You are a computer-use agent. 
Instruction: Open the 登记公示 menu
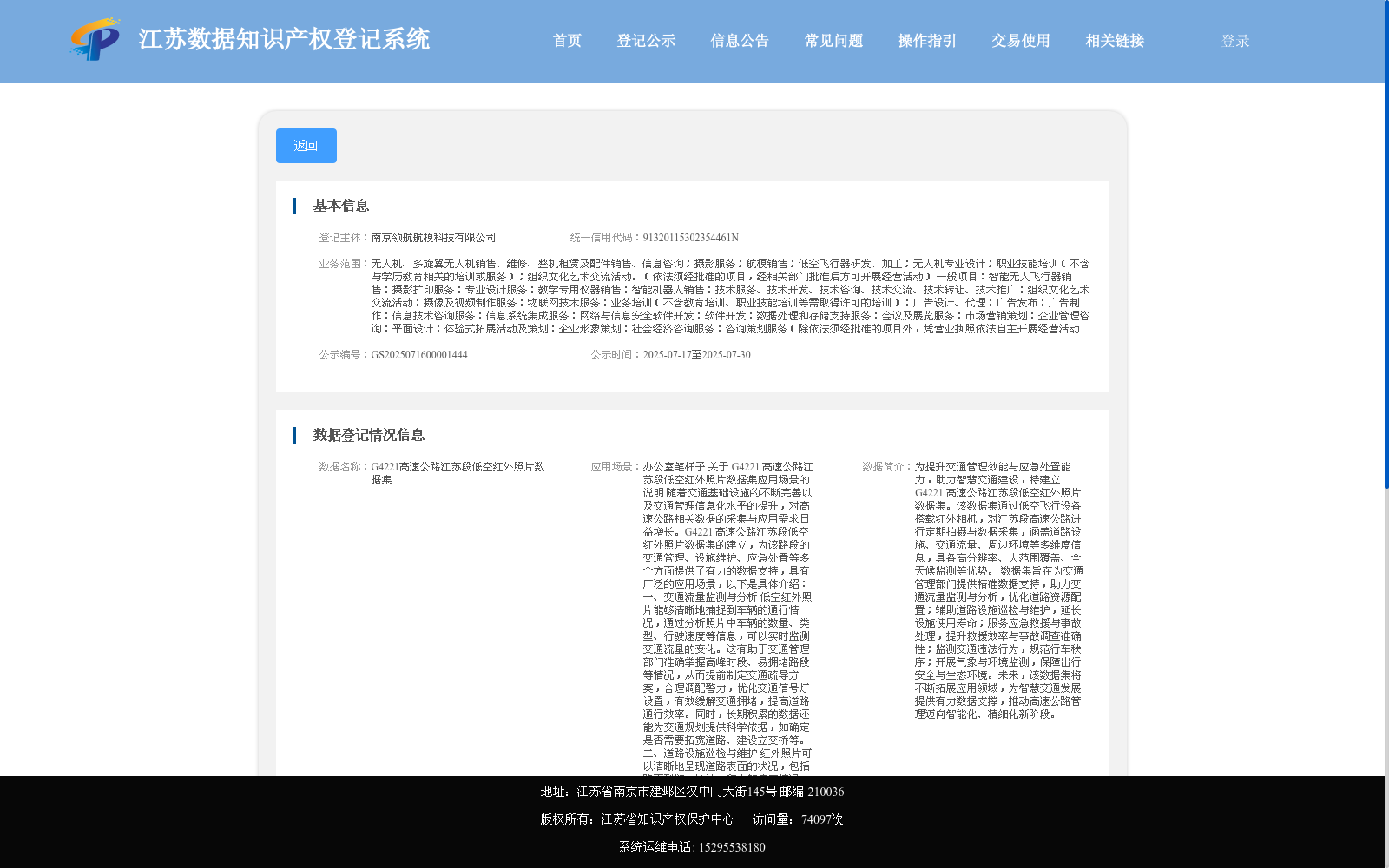646,41
